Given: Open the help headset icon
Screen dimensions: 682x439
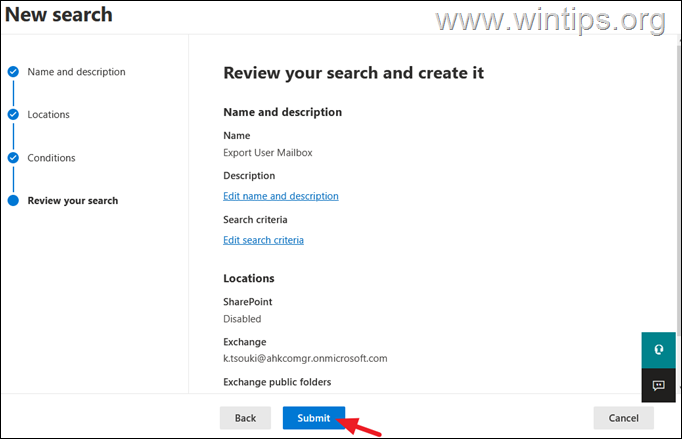Looking at the screenshot, I should click(x=659, y=350).
